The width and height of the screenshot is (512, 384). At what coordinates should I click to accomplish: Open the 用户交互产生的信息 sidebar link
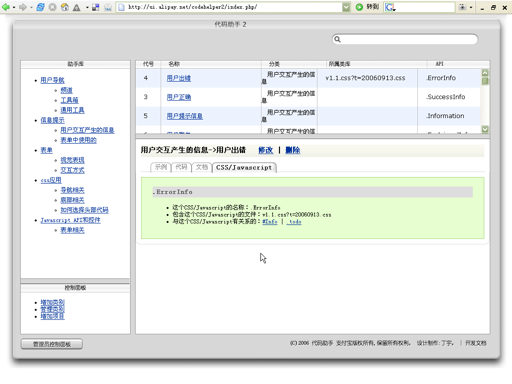(x=87, y=130)
